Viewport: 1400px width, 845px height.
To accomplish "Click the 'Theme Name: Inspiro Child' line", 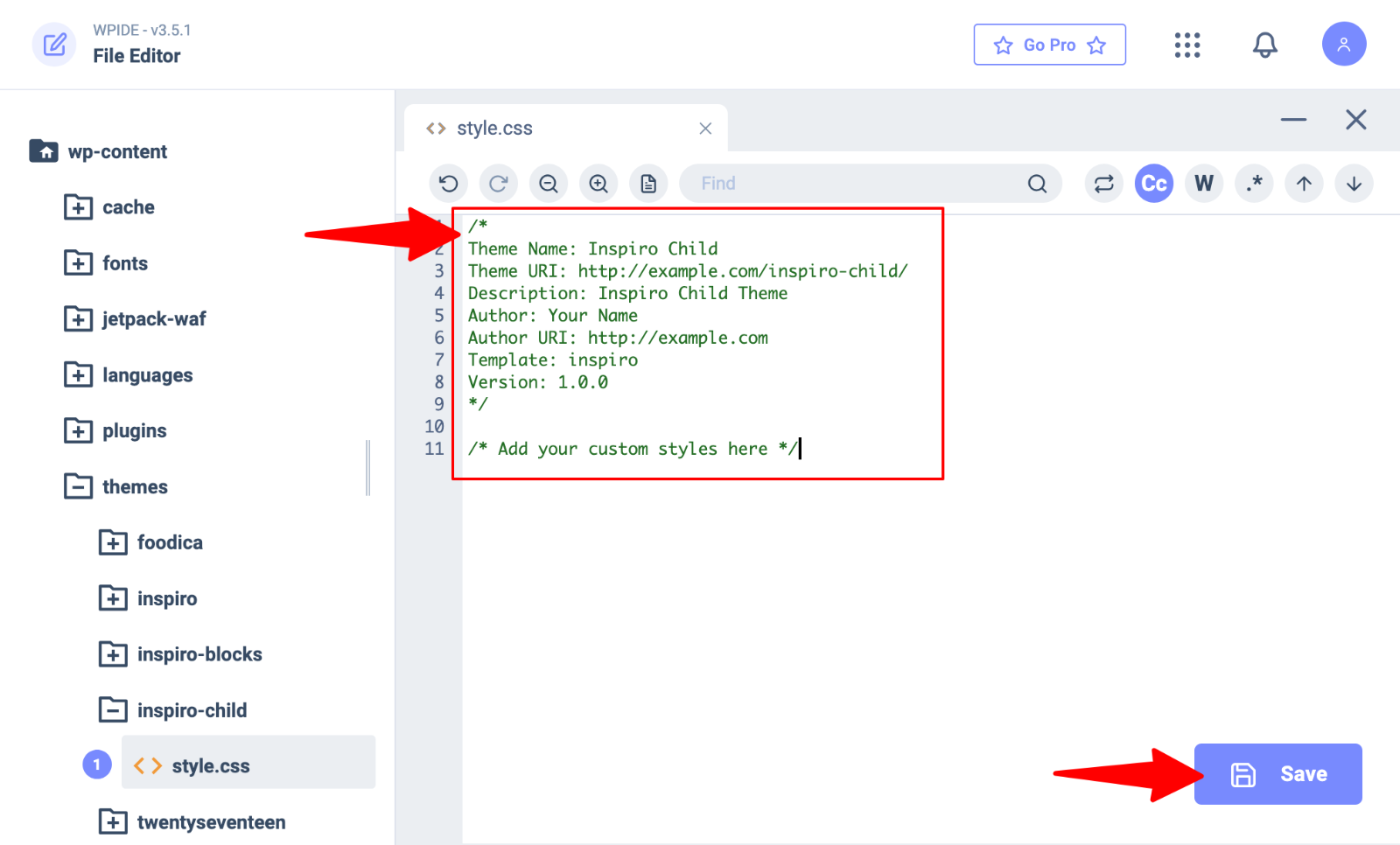I will 592,249.
